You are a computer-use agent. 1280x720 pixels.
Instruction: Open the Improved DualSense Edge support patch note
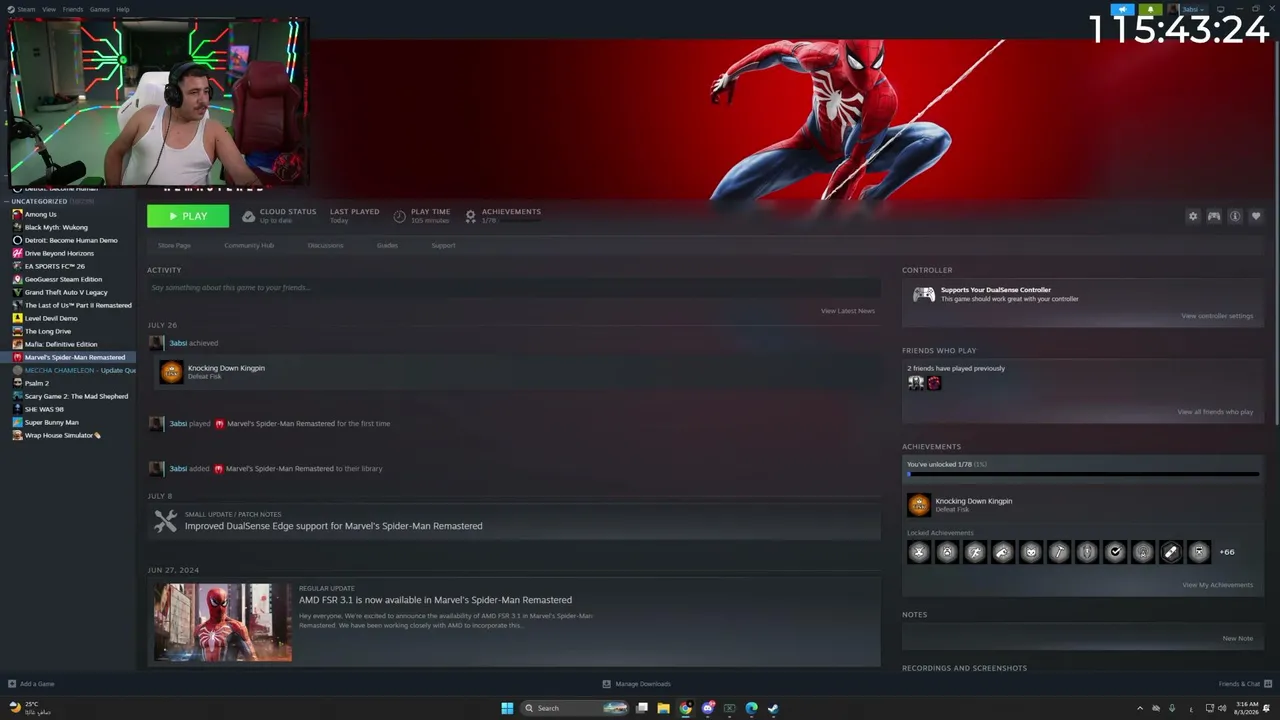[x=333, y=526]
